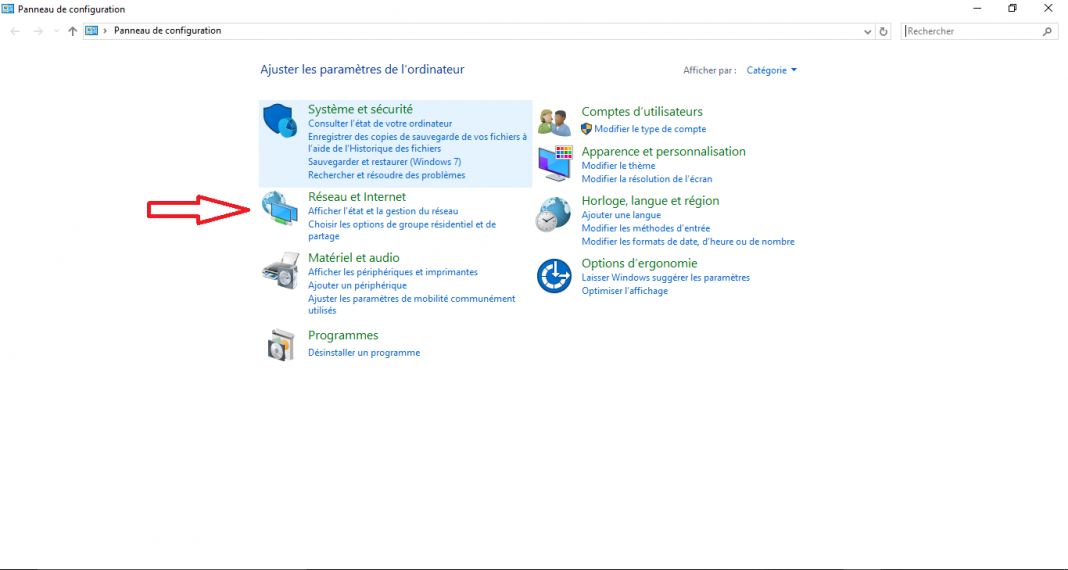Open the Système et sécurité shield icon
The width and height of the screenshot is (1068, 570).
tap(280, 121)
